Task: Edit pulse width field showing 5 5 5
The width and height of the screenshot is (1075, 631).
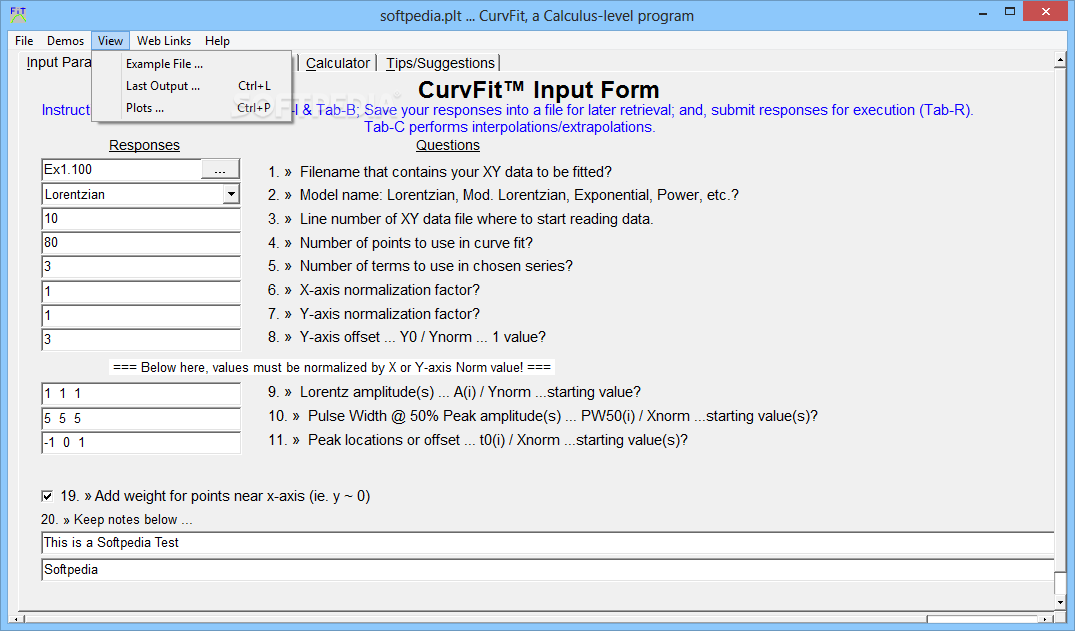Action: pos(141,418)
